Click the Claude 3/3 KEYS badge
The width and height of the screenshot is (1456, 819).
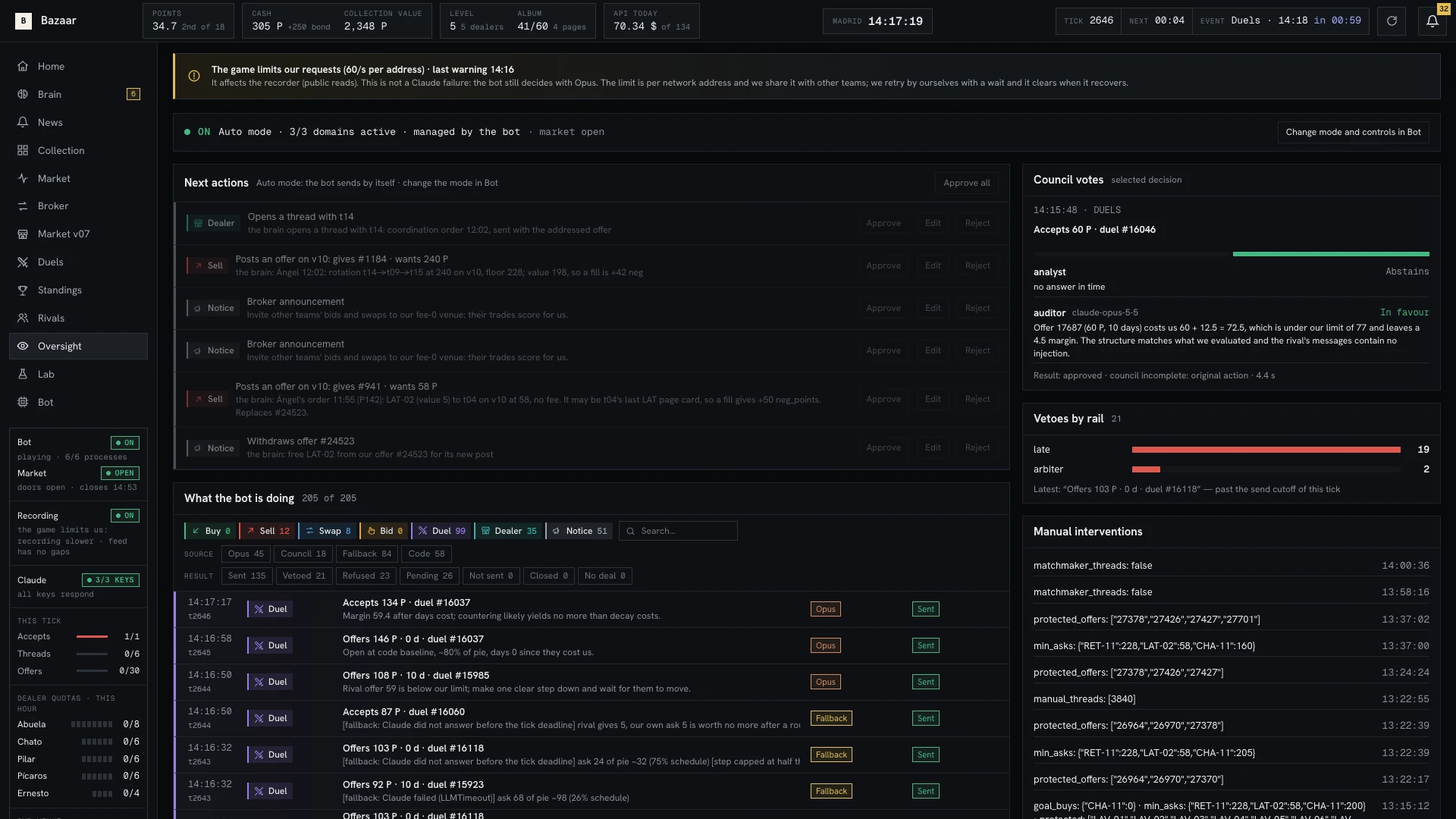tap(111, 580)
